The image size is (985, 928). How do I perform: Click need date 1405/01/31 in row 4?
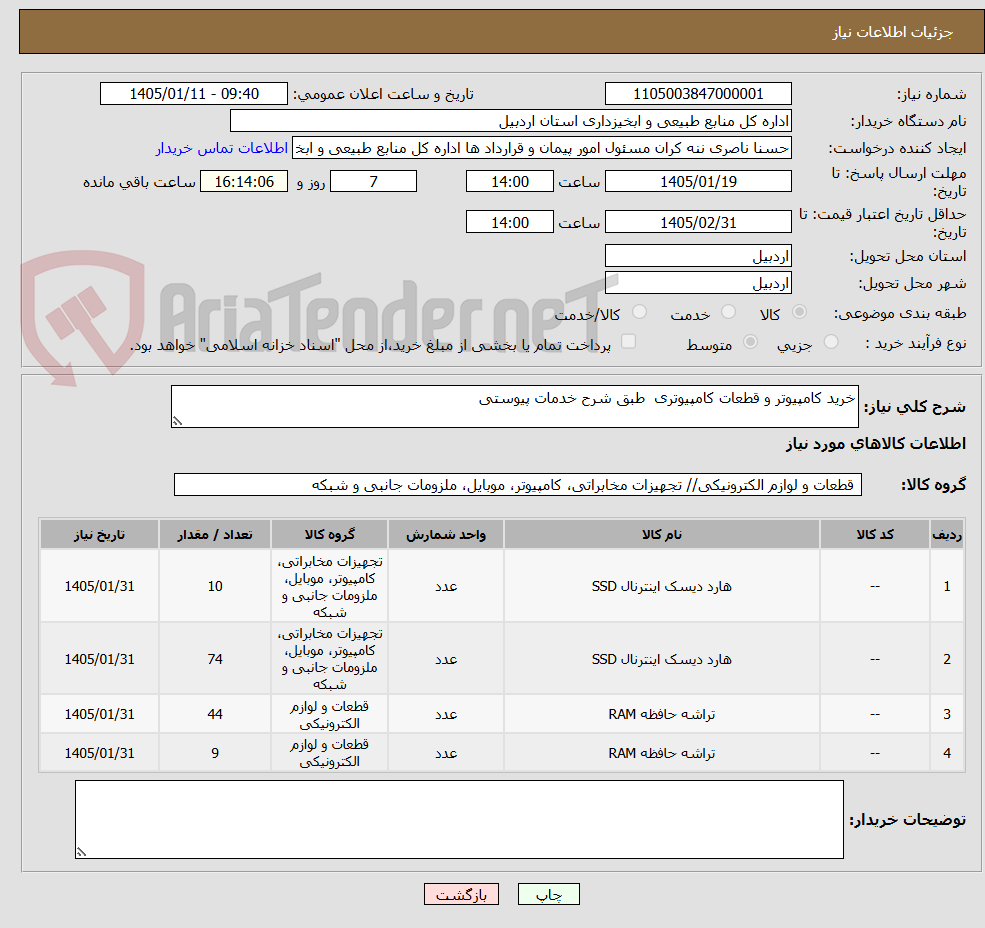99,753
